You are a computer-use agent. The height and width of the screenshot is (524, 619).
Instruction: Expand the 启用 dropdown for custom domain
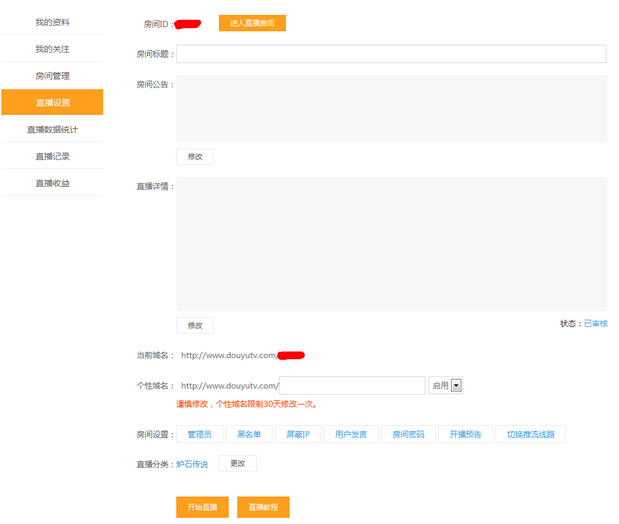(456, 385)
